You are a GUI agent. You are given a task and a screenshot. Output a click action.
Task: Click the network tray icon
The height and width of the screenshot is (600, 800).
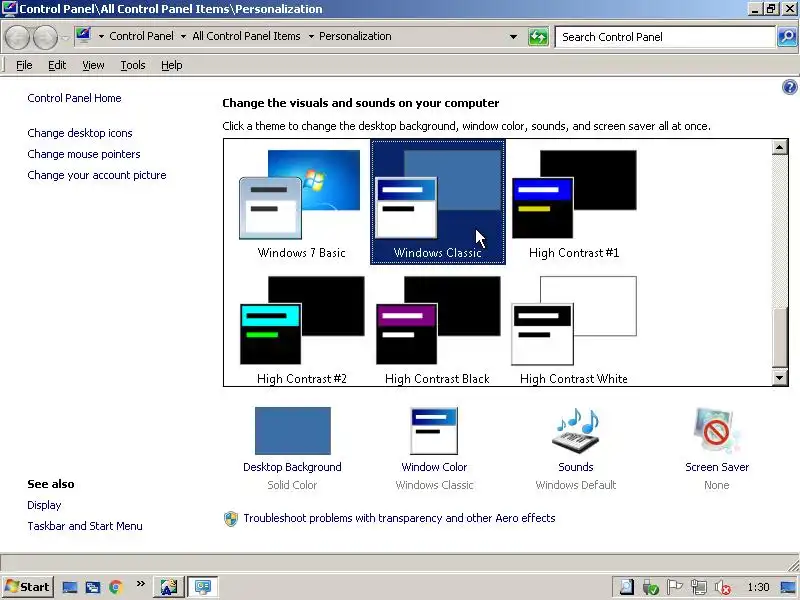698,587
